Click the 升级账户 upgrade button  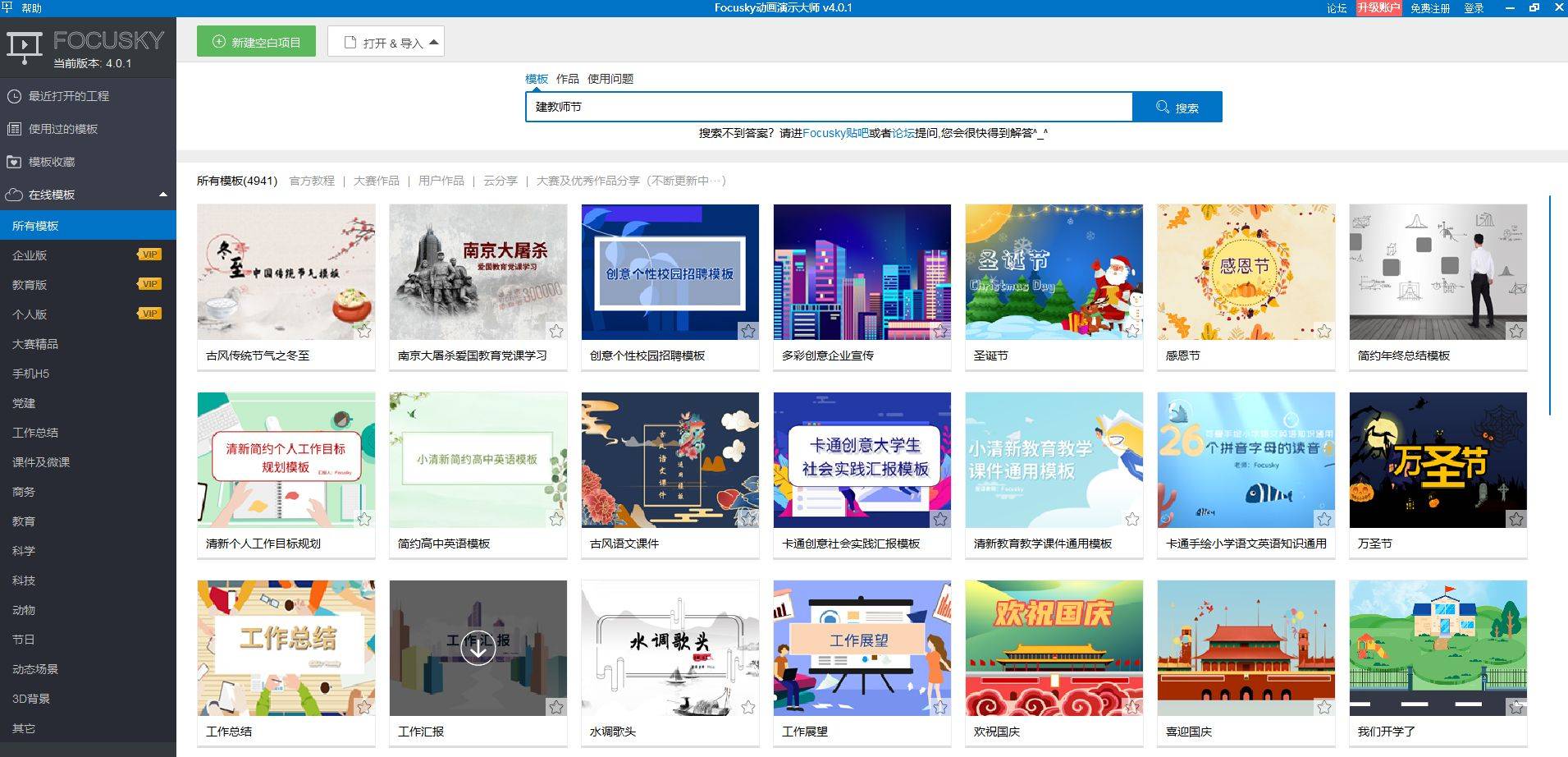[1378, 7]
